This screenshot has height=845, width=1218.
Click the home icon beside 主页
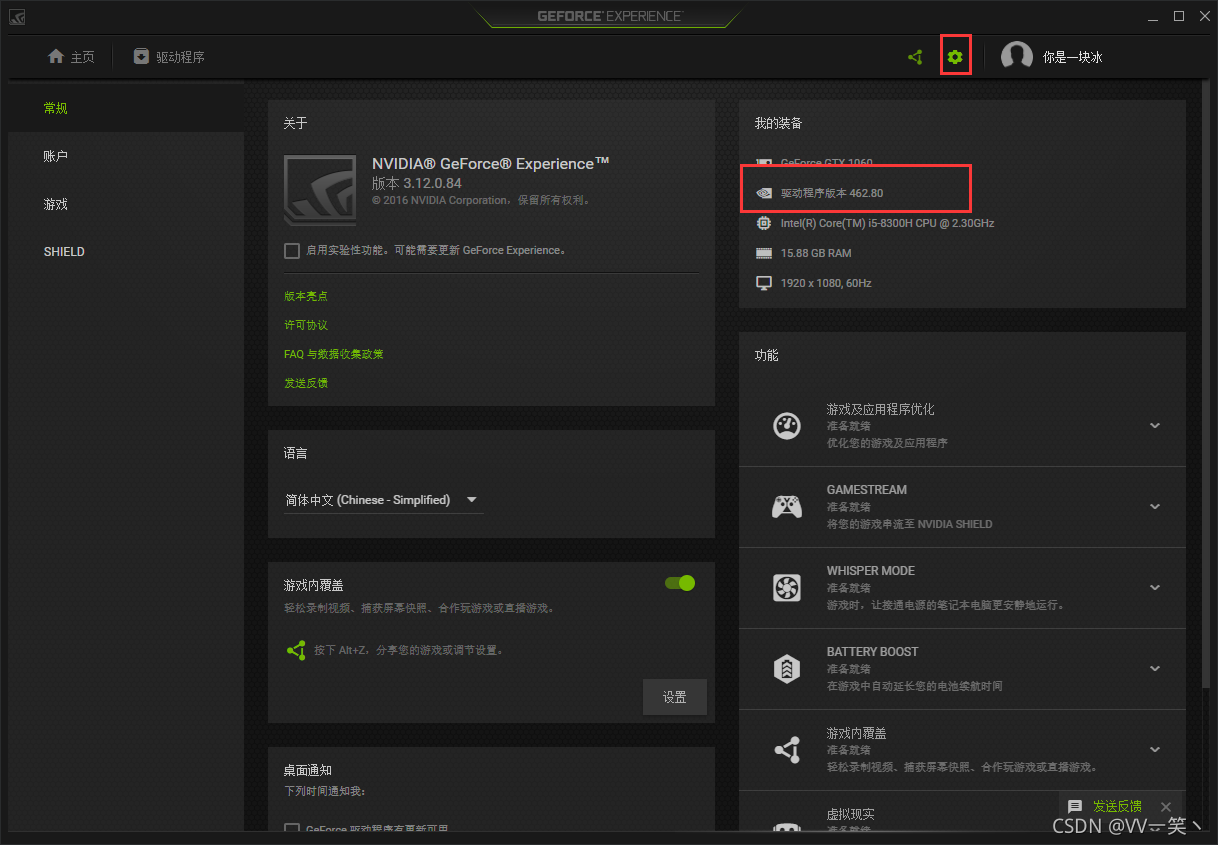click(56, 56)
